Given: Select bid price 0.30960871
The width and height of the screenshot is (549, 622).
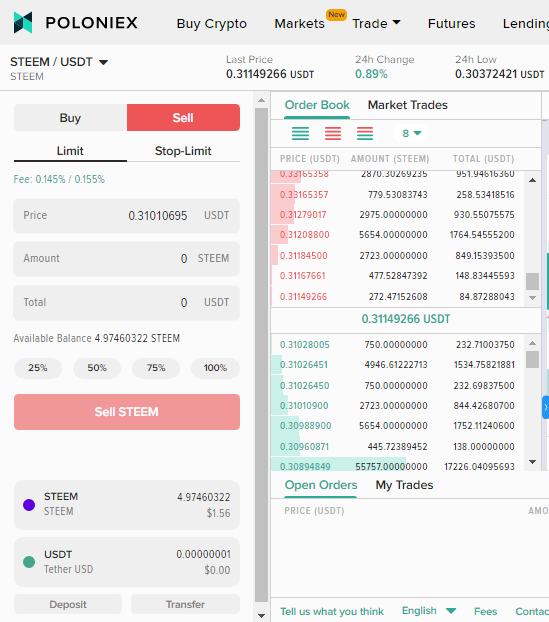Looking at the screenshot, I should pyautogui.click(x=304, y=447).
